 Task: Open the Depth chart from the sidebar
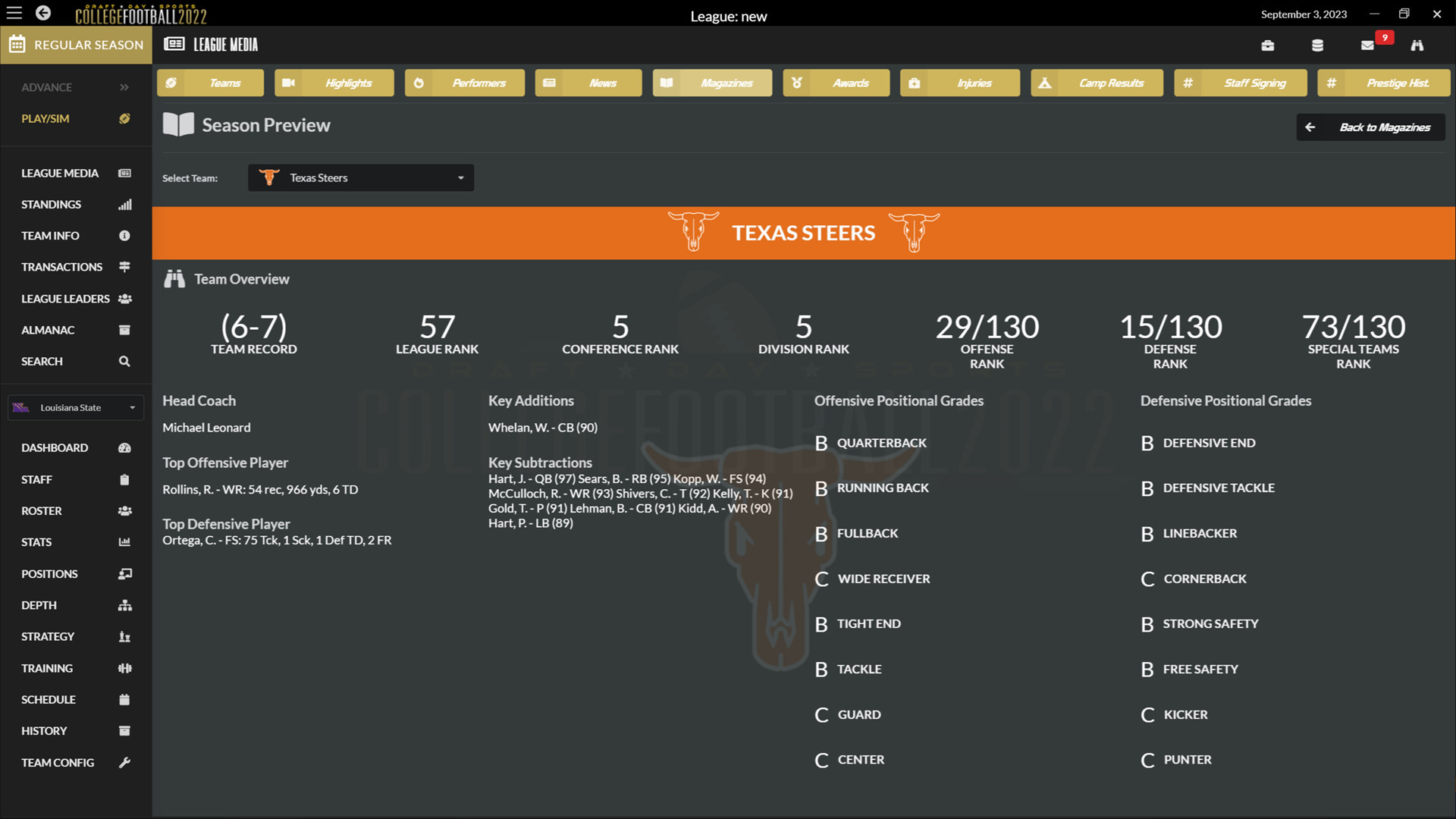(39, 605)
